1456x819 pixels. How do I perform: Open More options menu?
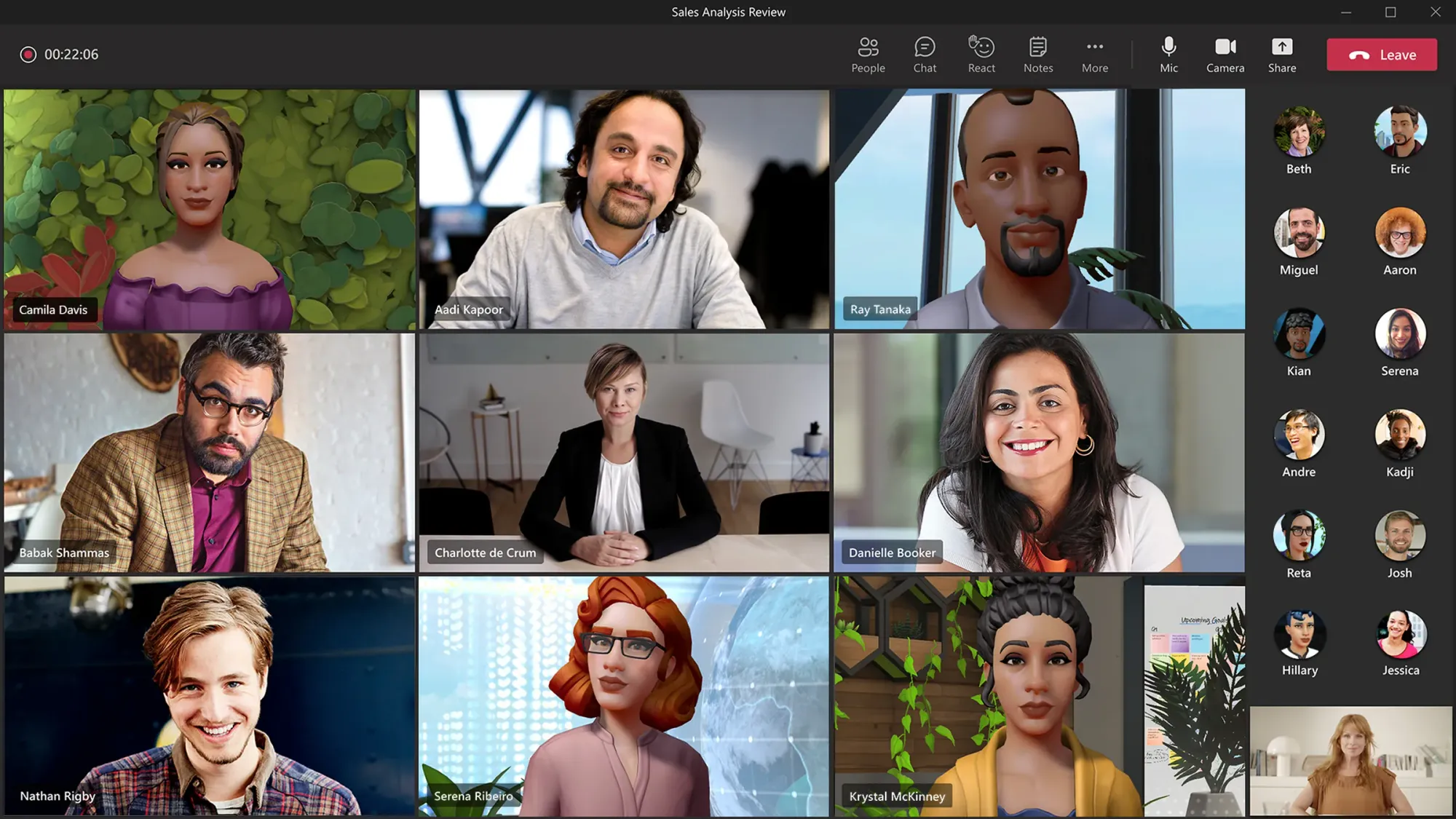[x=1096, y=54]
